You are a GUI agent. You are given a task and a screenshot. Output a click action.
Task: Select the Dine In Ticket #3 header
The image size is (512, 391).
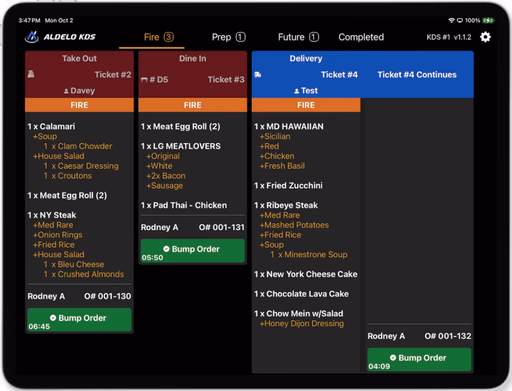pyautogui.click(x=193, y=75)
